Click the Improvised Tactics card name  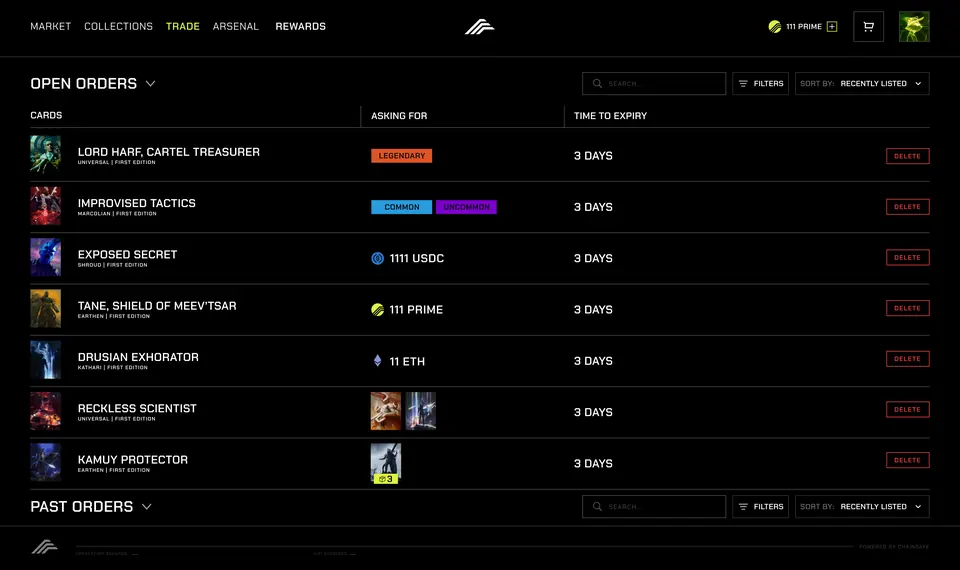tap(137, 203)
